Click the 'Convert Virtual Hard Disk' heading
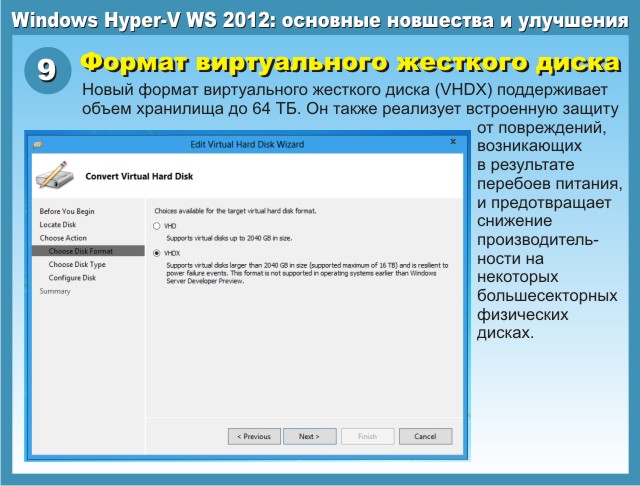This screenshot has height=486, width=640. point(139,176)
